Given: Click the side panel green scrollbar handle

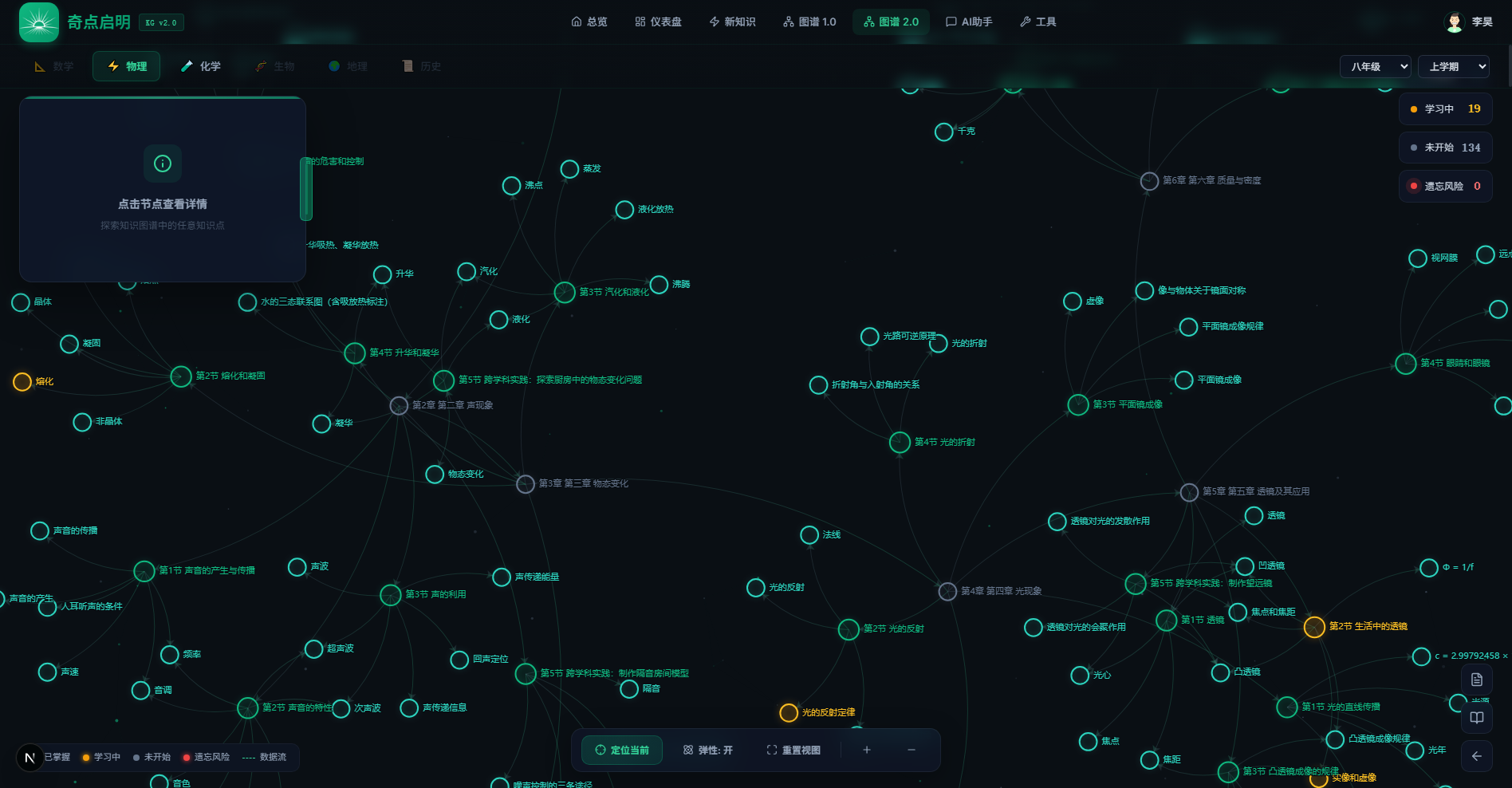Looking at the screenshot, I should [x=305, y=189].
